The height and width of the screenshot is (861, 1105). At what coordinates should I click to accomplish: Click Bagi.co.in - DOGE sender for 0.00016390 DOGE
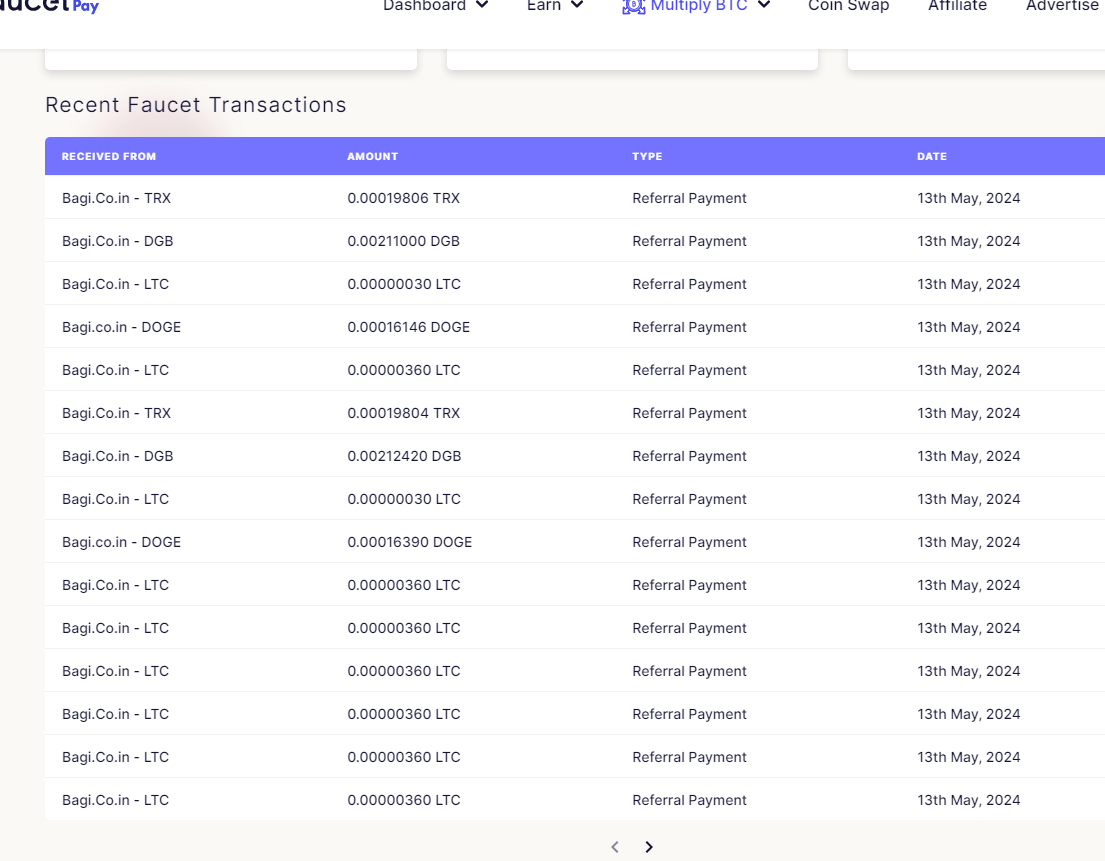coord(121,542)
